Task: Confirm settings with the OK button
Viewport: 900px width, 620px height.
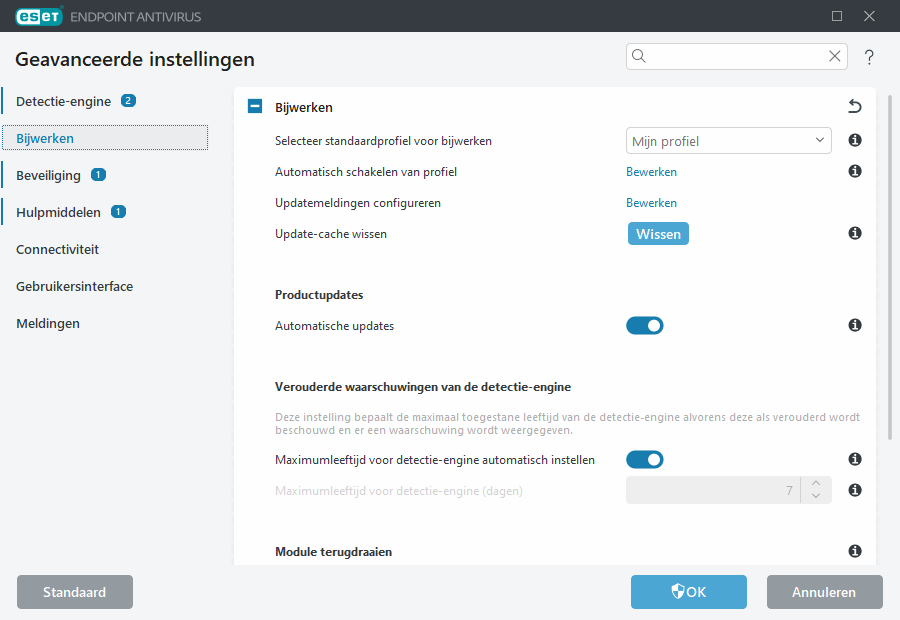Action: click(x=688, y=592)
